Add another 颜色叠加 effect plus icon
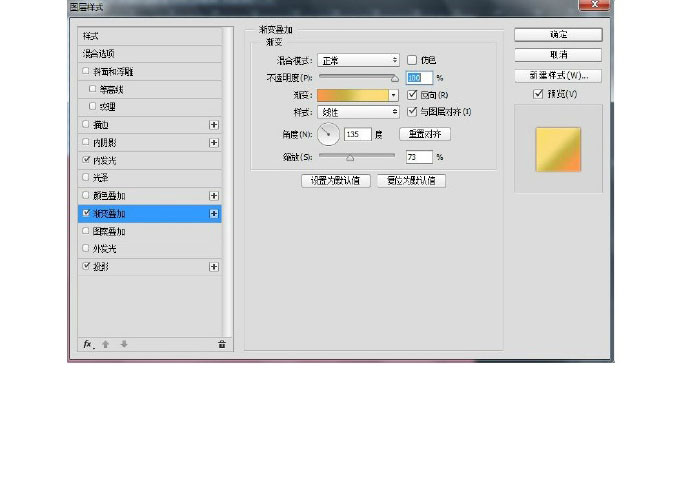Image resolution: width=690 pixels, height=480 pixels. (x=214, y=196)
